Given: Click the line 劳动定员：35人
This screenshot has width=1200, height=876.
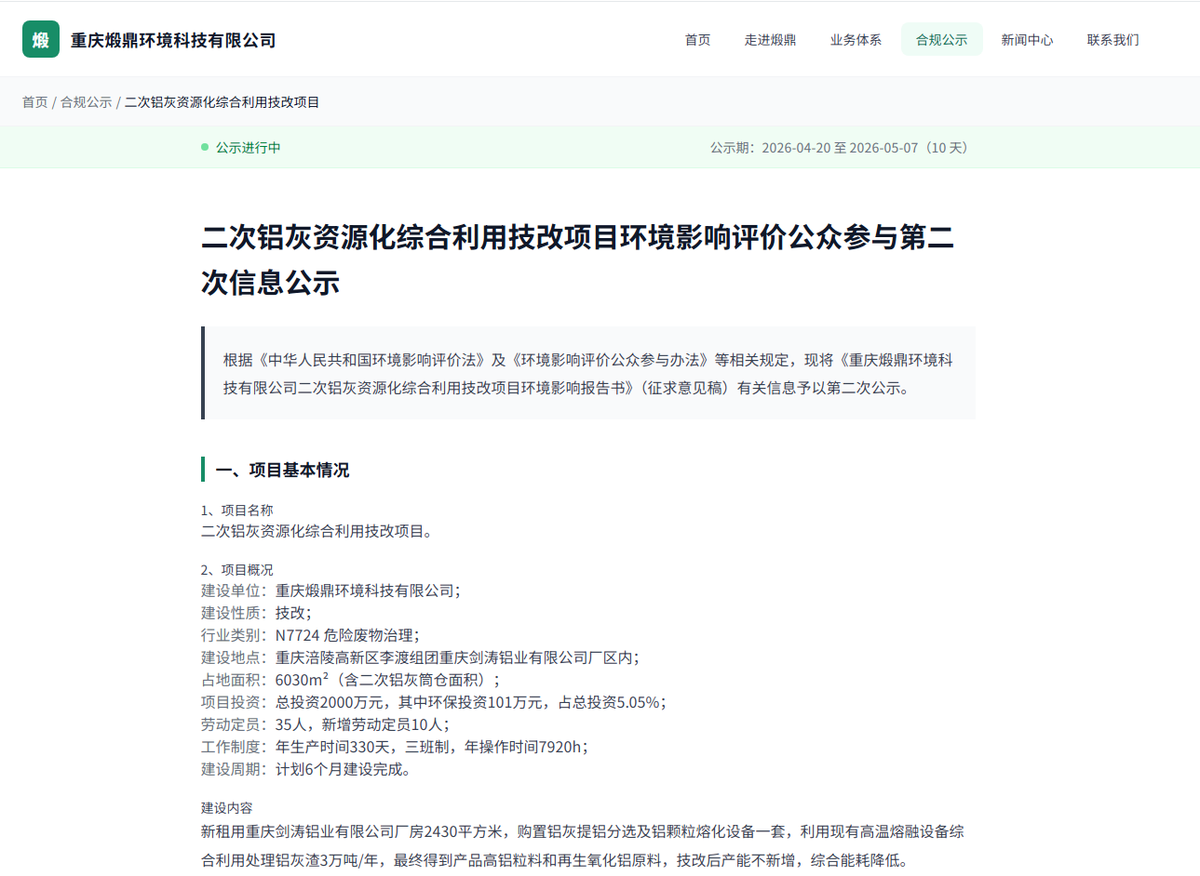Looking at the screenshot, I should coord(326,724).
